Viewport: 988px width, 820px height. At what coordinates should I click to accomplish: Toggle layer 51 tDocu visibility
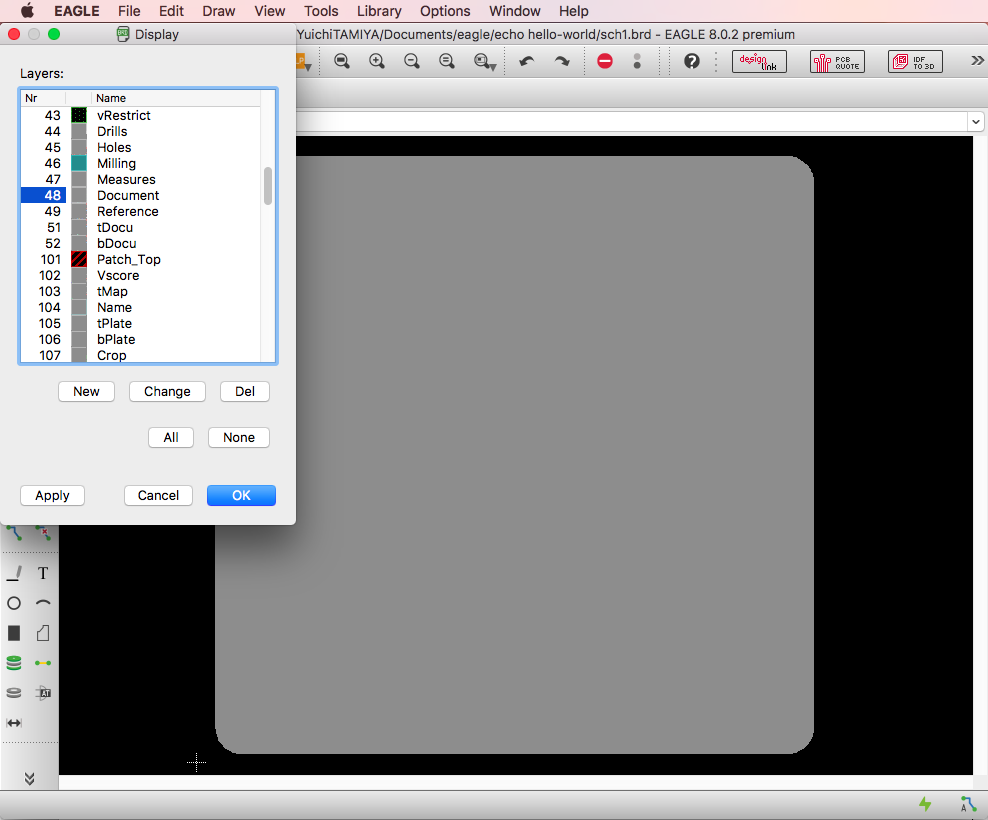coord(43,228)
